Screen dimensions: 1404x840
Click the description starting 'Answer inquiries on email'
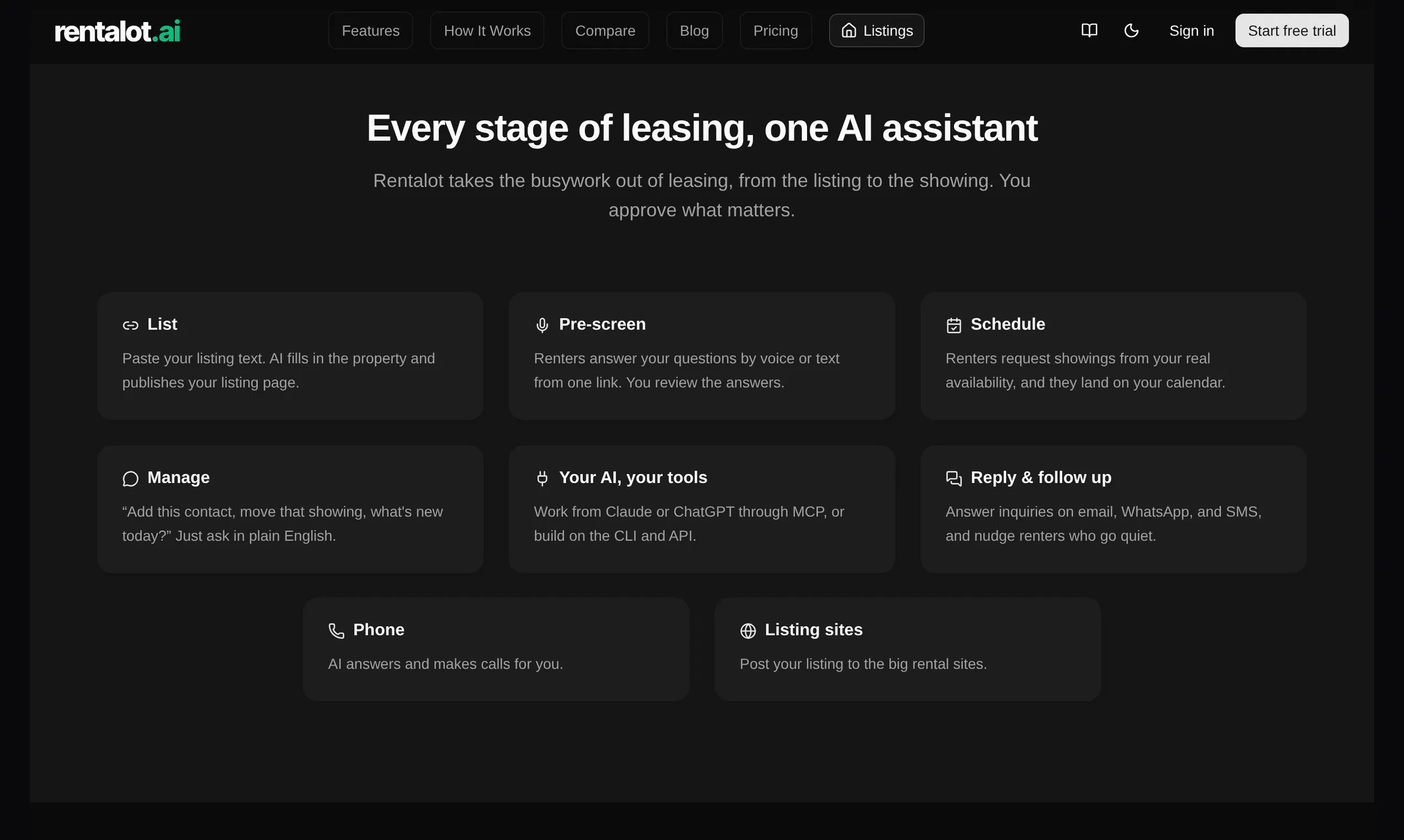pyautogui.click(x=1103, y=523)
